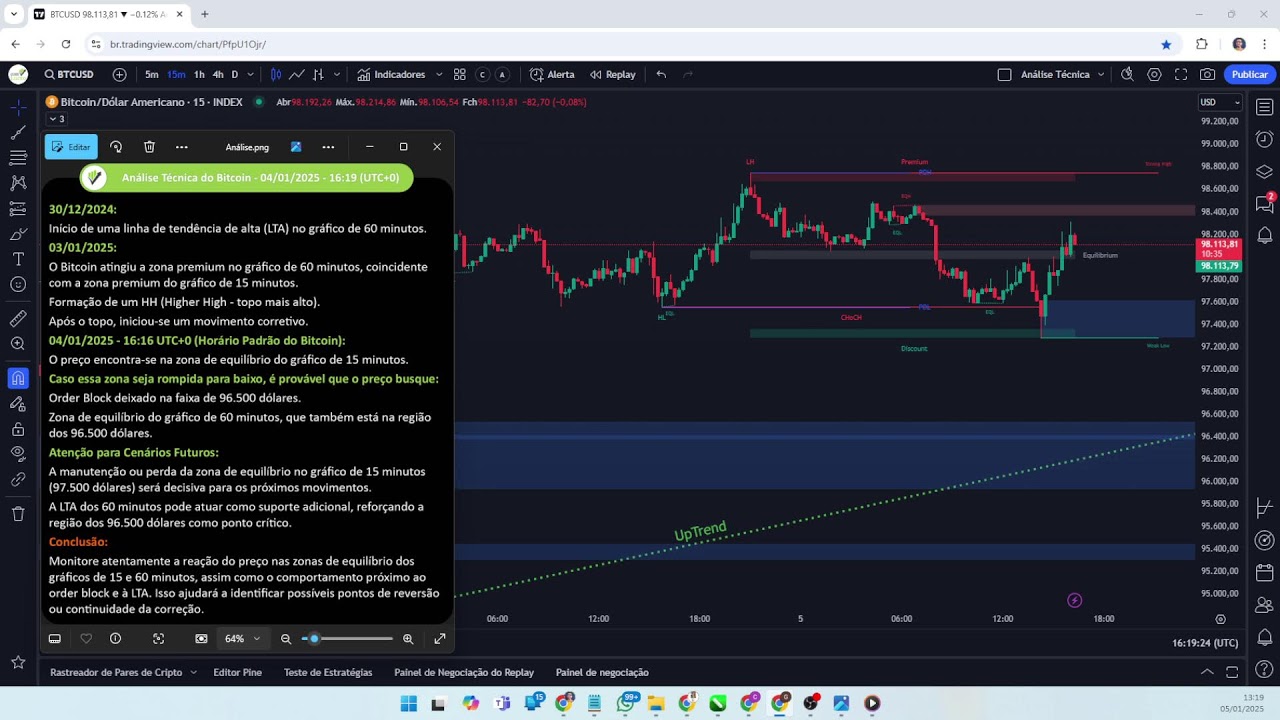Image resolution: width=1280 pixels, height=720 pixels.
Task: Toggle magnet snap mode
Action: [17, 377]
